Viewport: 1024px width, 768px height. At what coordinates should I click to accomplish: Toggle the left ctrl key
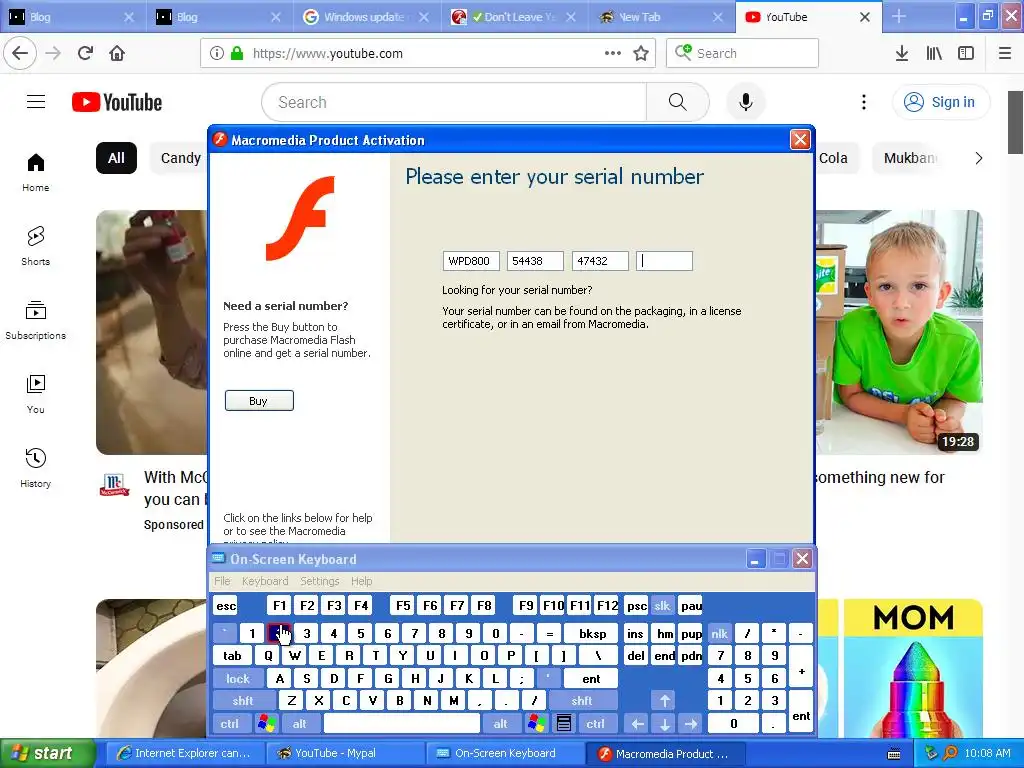229,723
